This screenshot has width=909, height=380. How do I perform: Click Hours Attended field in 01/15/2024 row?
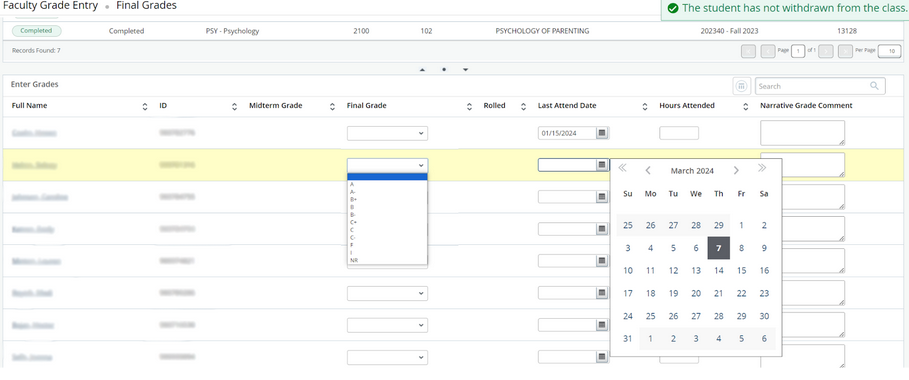coord(679,133)
